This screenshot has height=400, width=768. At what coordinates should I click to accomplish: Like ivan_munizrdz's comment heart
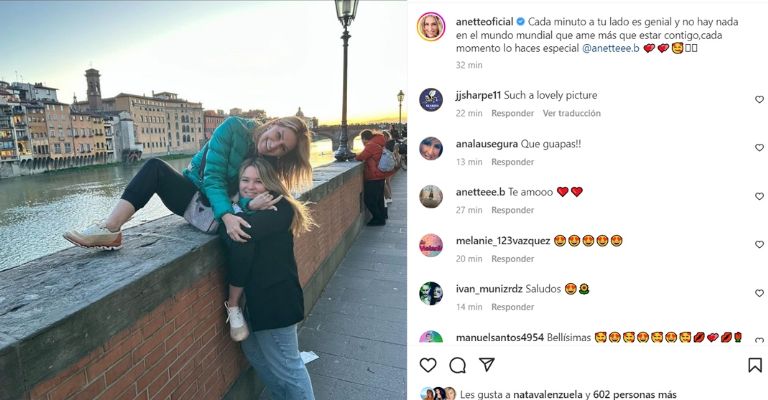click(759, 293)
